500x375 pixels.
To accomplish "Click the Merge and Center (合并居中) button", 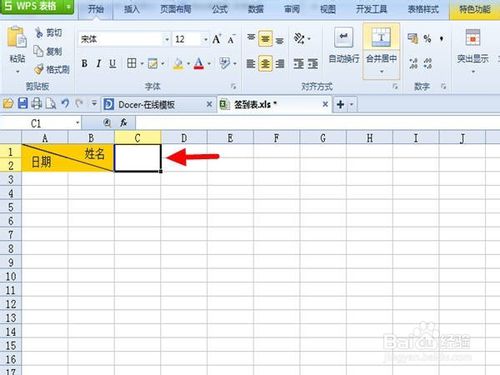I will (381, 44).
